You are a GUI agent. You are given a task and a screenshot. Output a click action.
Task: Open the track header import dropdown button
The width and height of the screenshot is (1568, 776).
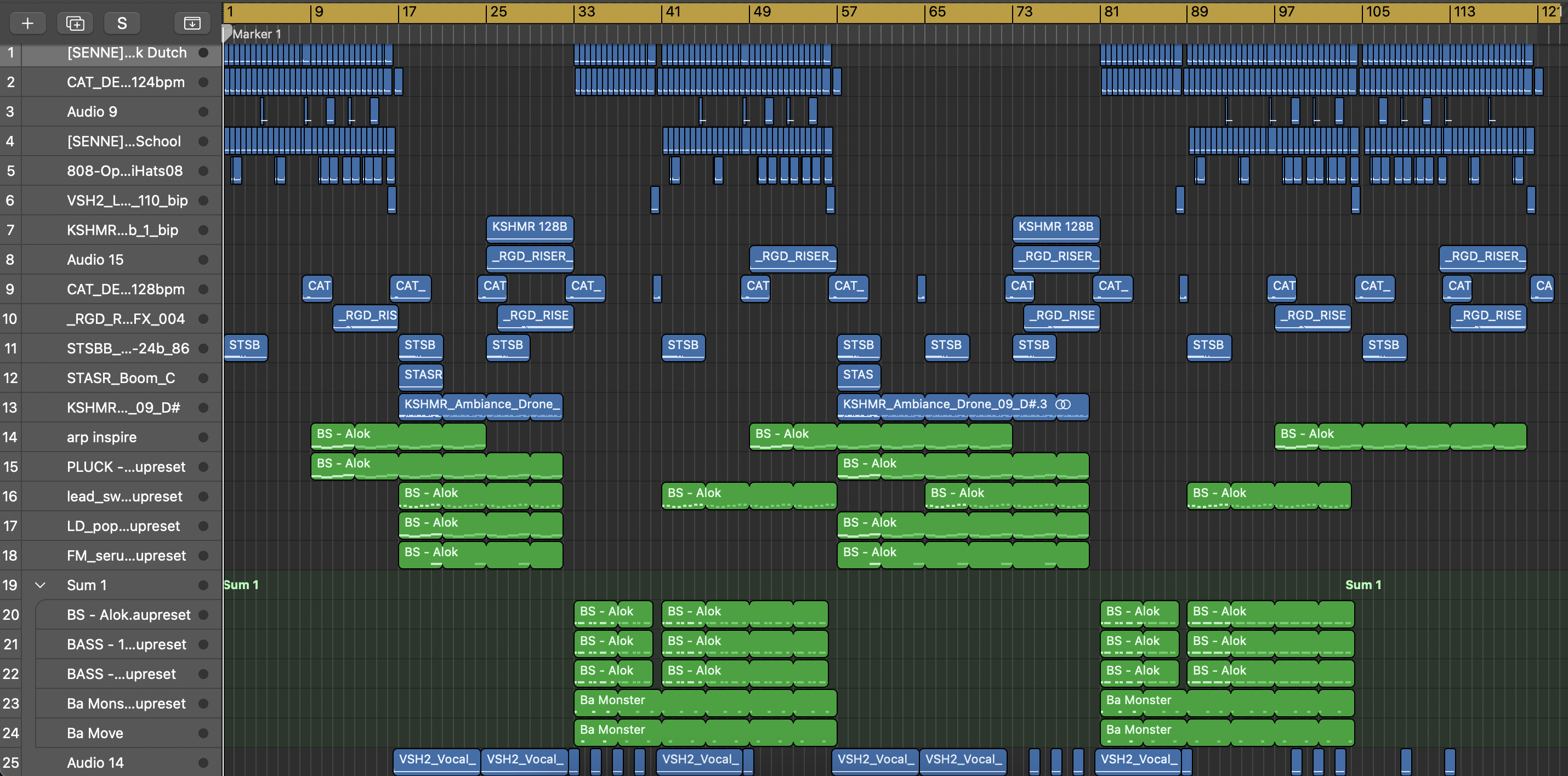192,23
